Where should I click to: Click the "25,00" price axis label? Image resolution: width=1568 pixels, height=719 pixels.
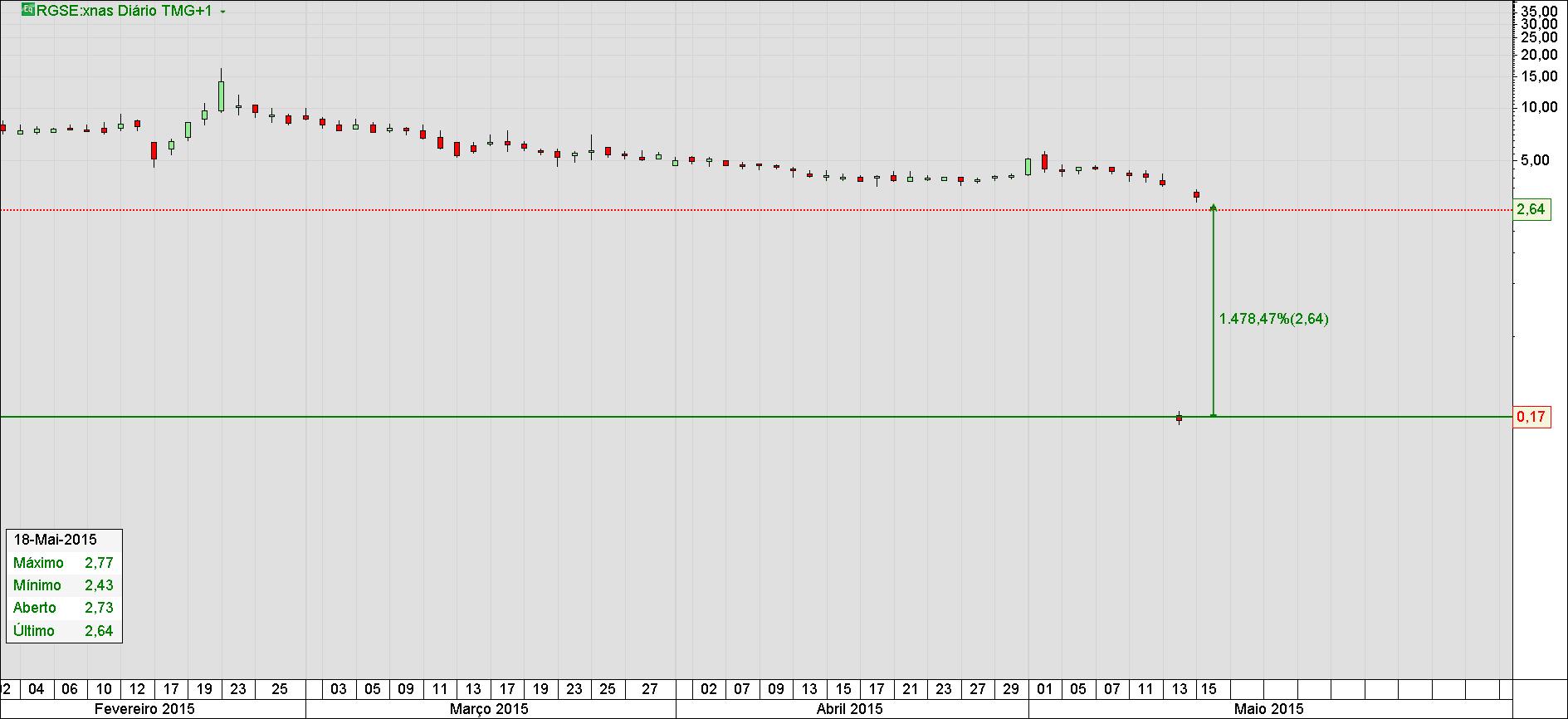tap(1540, 38)
